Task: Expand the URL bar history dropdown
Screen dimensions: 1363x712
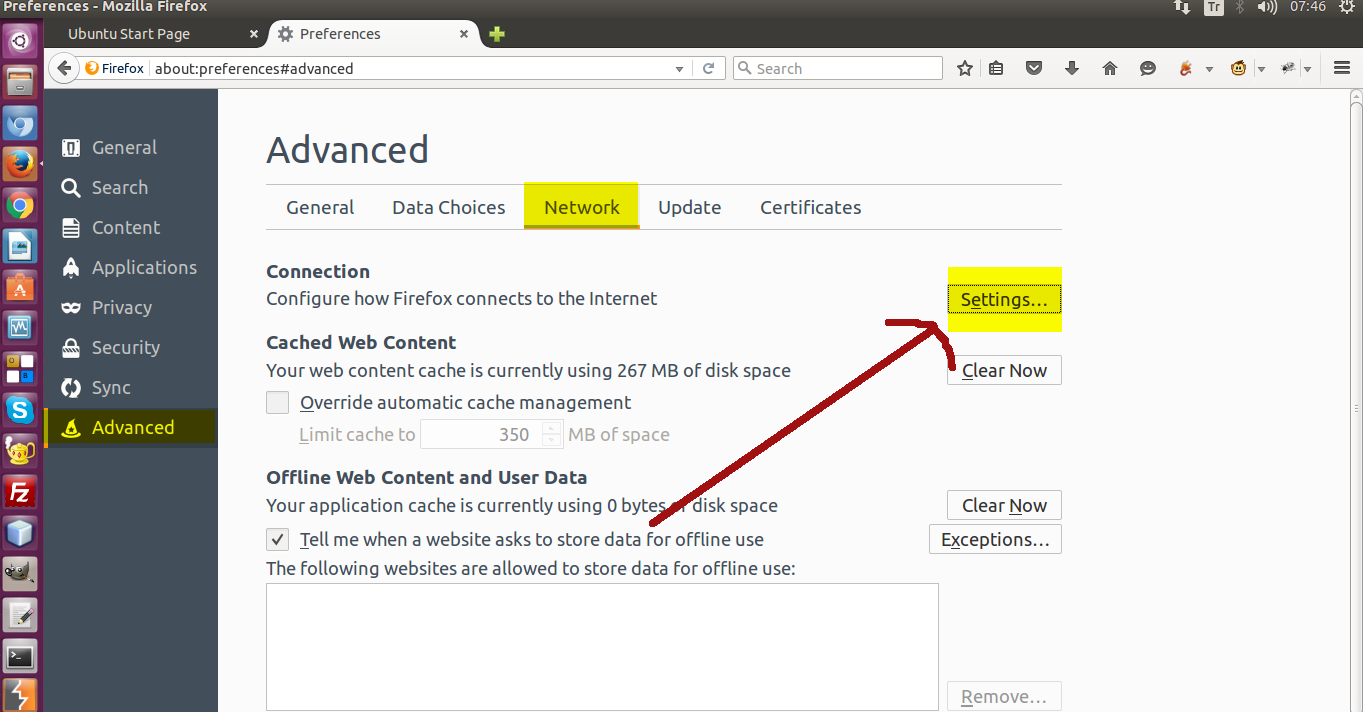Action: (x=680, y=69)
